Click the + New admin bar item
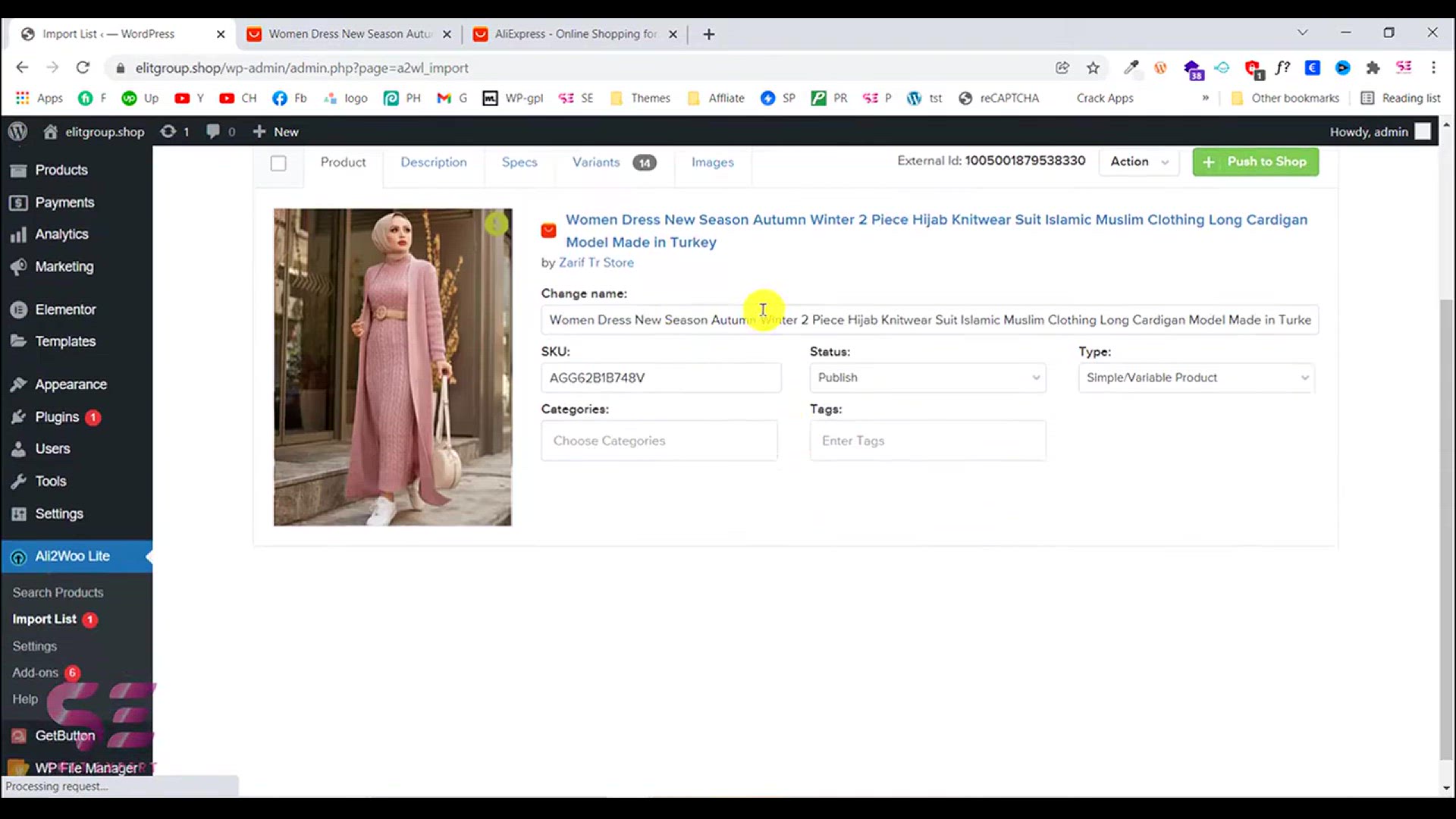Viewport: 1456px width, 819px height. click(276, 132)
